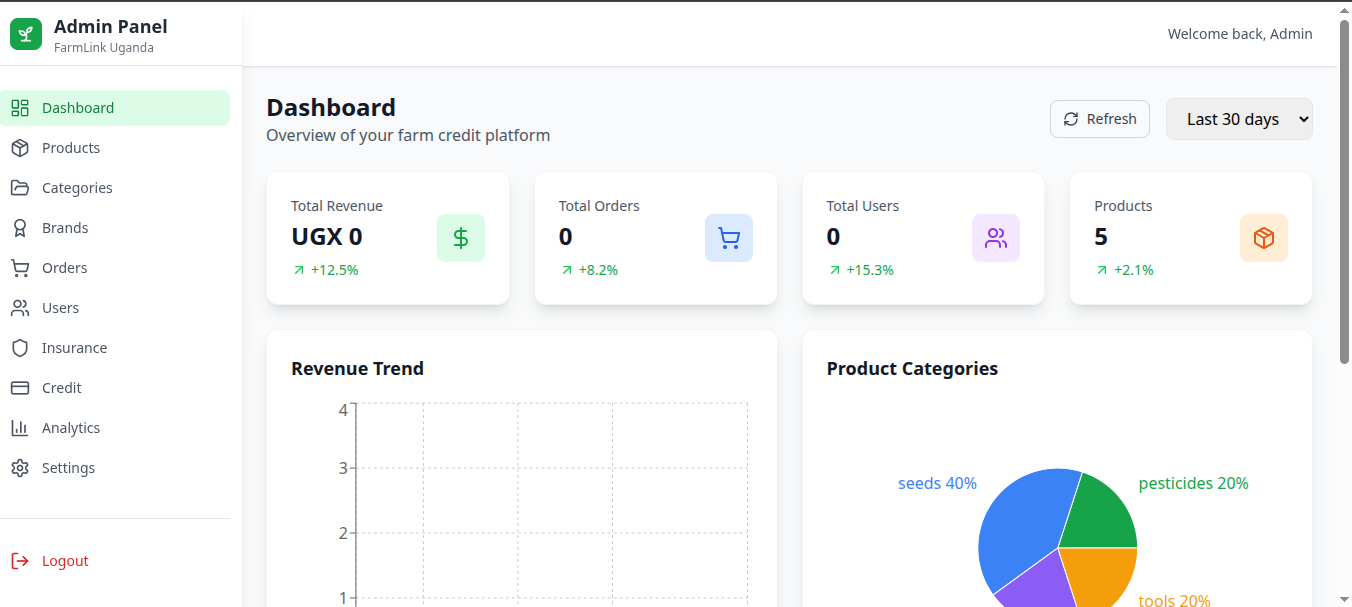The height and width of the screenshot is (607, 1352).
Task: Click the Total Revenue UGX 0 value
Action: (x=327, y=237)
